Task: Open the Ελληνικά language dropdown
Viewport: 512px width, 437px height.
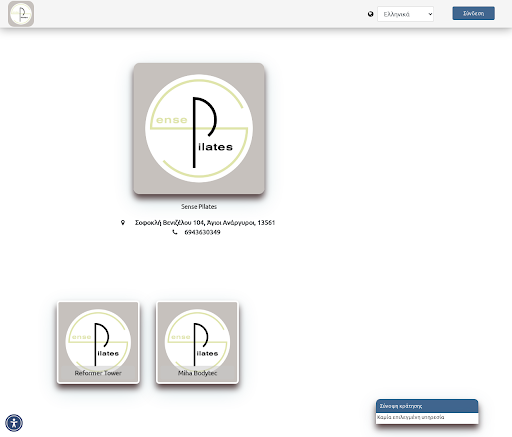Action: point(405,14)
